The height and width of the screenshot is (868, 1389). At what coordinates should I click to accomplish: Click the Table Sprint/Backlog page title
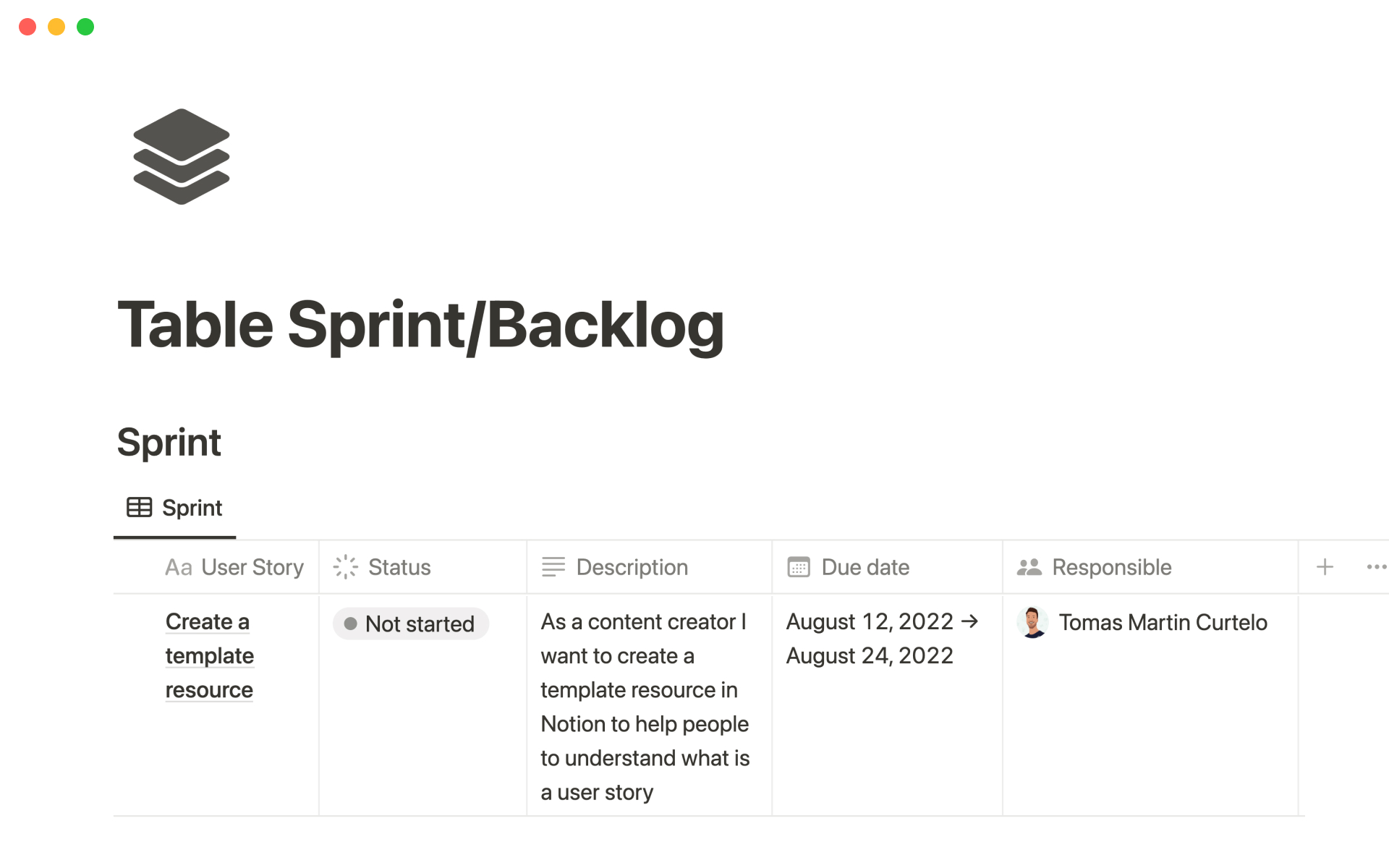(420, 325)
